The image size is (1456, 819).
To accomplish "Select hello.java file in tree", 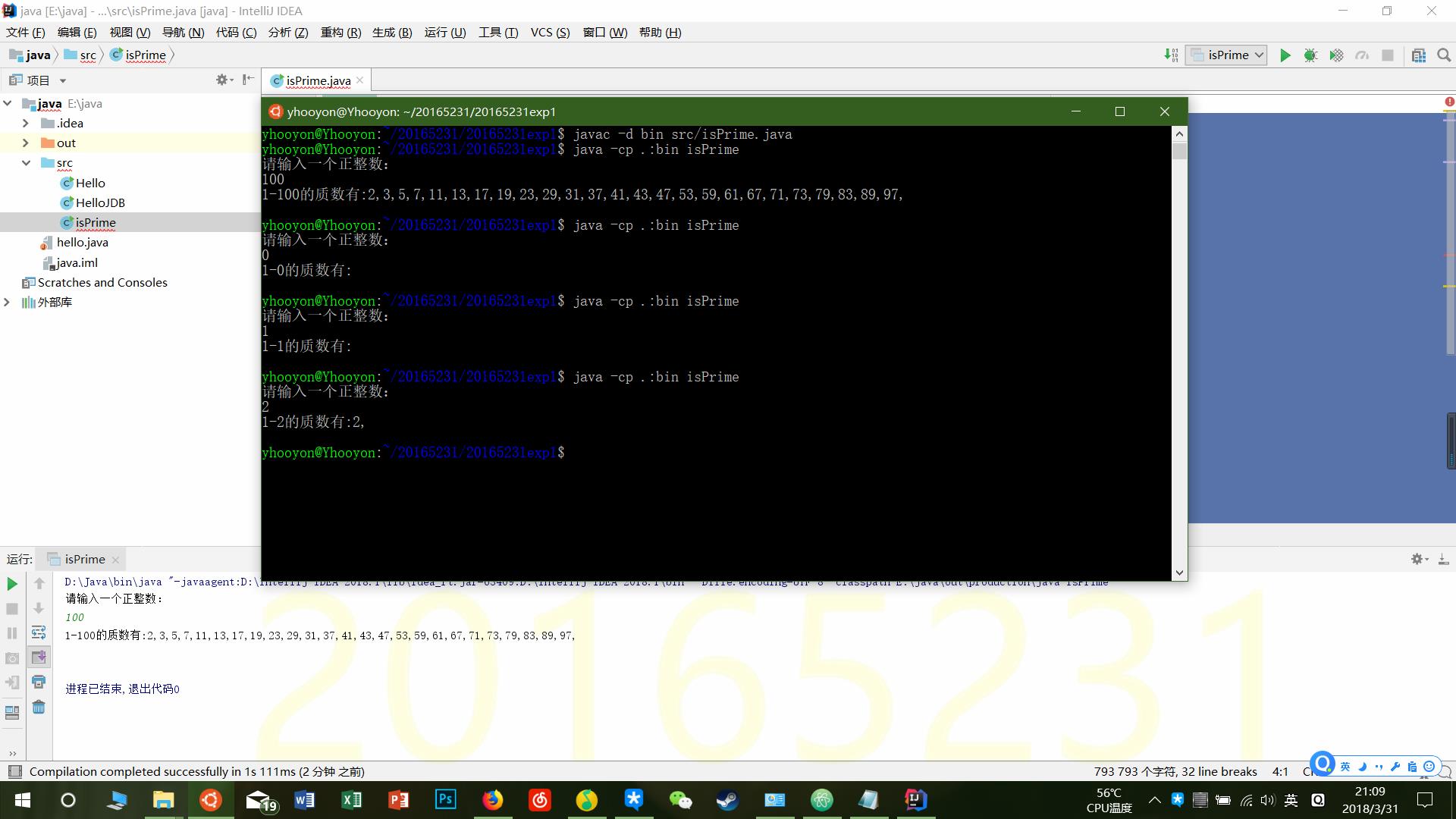I will tap(82, 243).
